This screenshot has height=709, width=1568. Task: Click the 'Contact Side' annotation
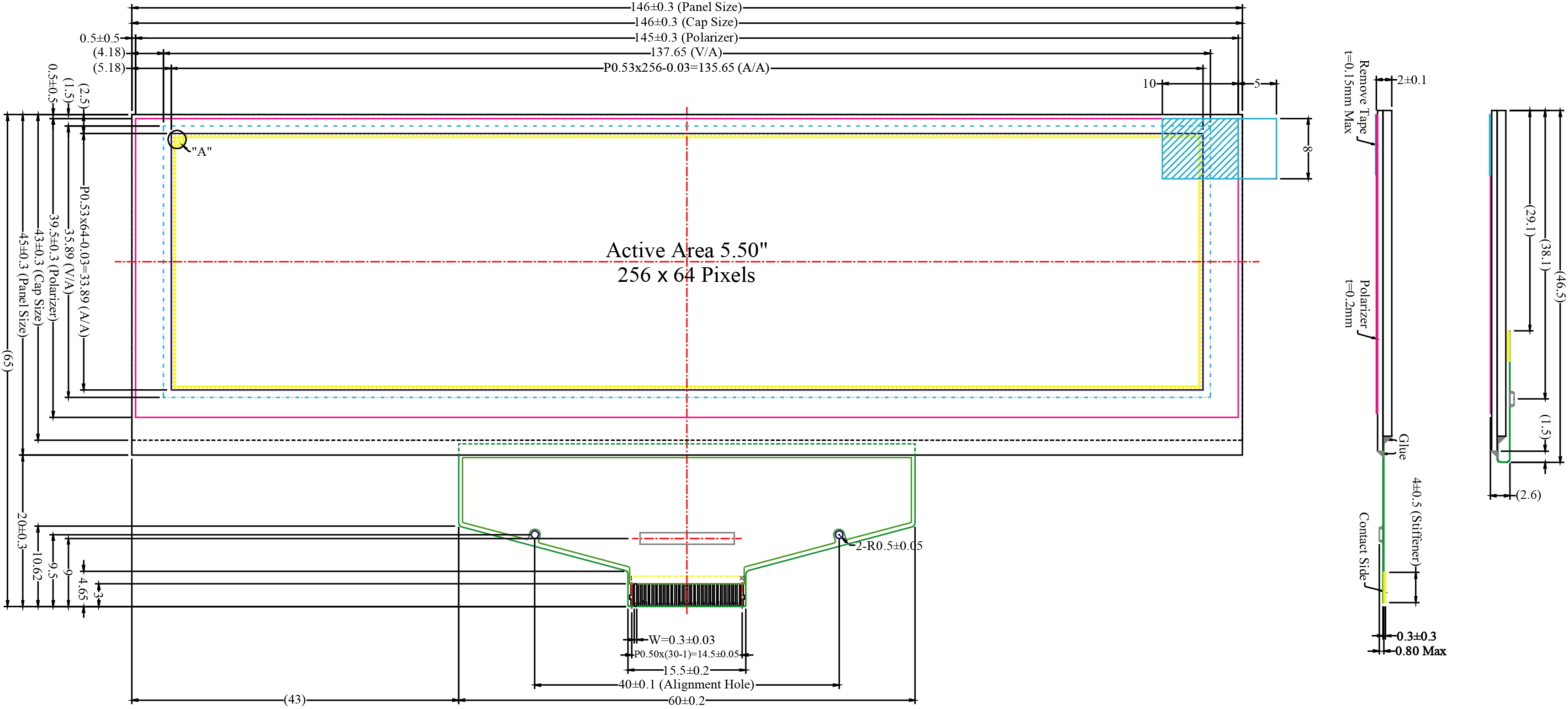[x=1364, y=546]
